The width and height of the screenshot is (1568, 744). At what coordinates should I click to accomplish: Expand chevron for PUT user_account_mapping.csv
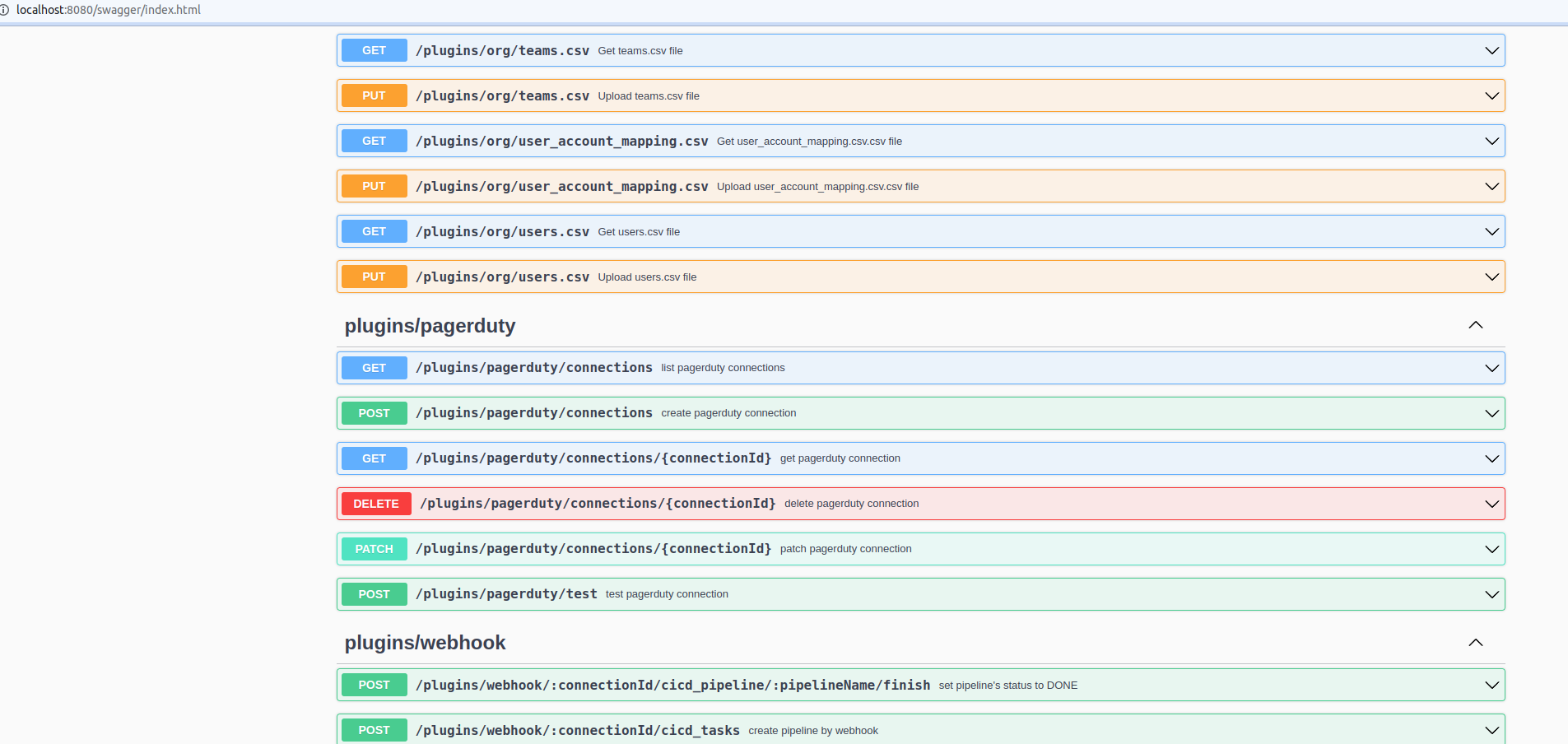click(x=1491, y=186)
